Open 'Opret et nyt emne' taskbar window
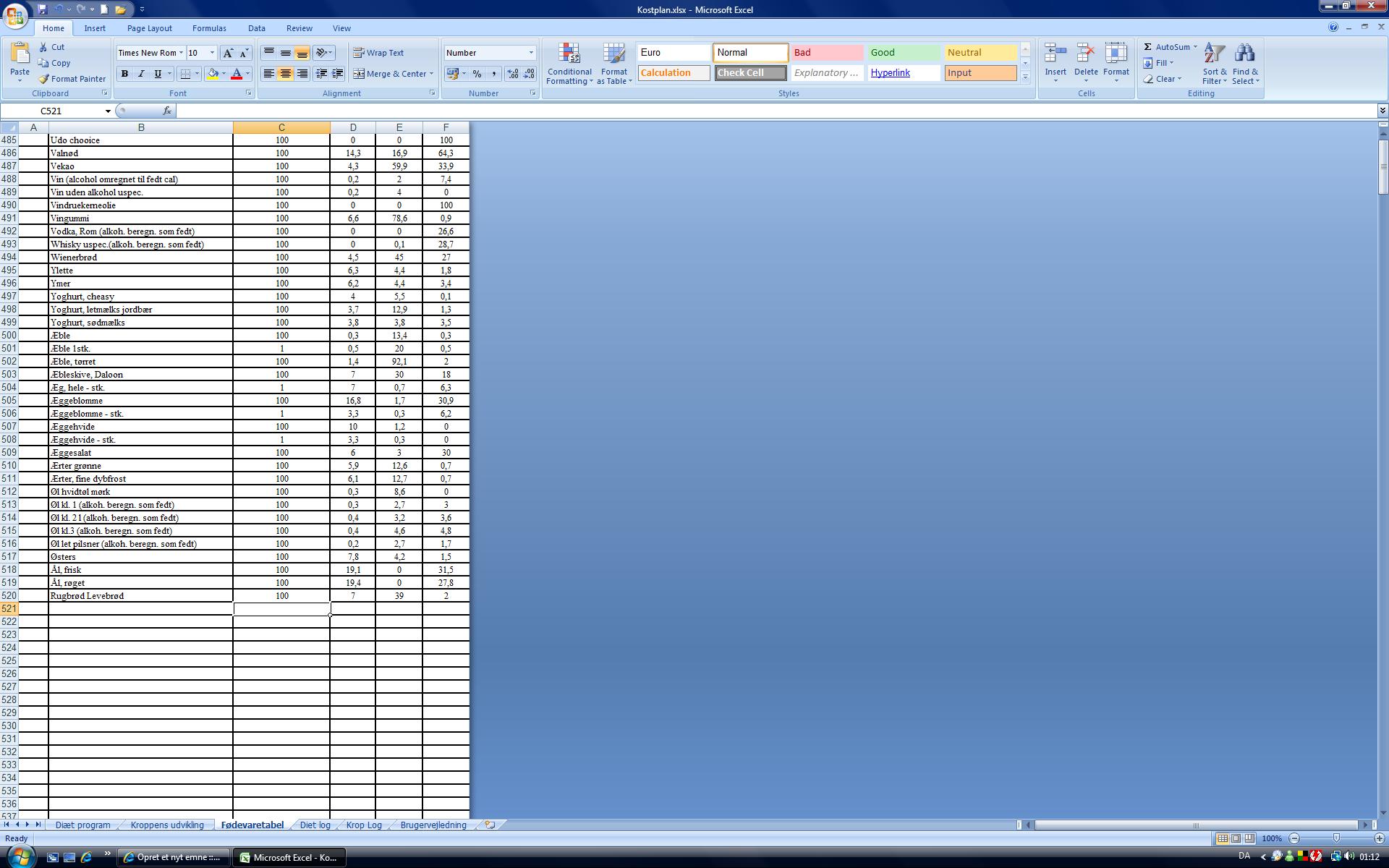1389x868 pixels. click(x=174, y=857)
